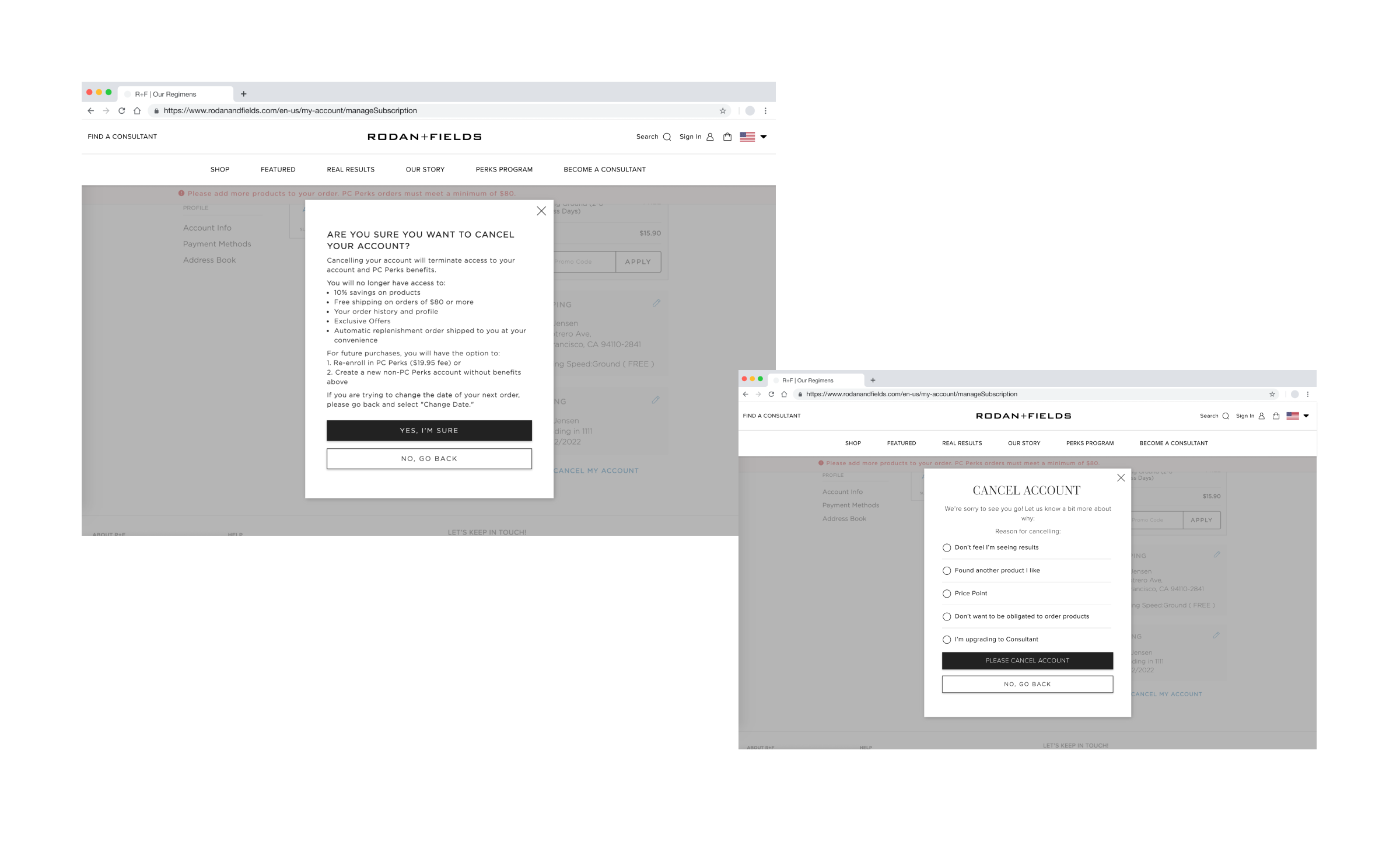
Task: Open PERKS PROGRAM menu in left window
Action: click(504, 170)
